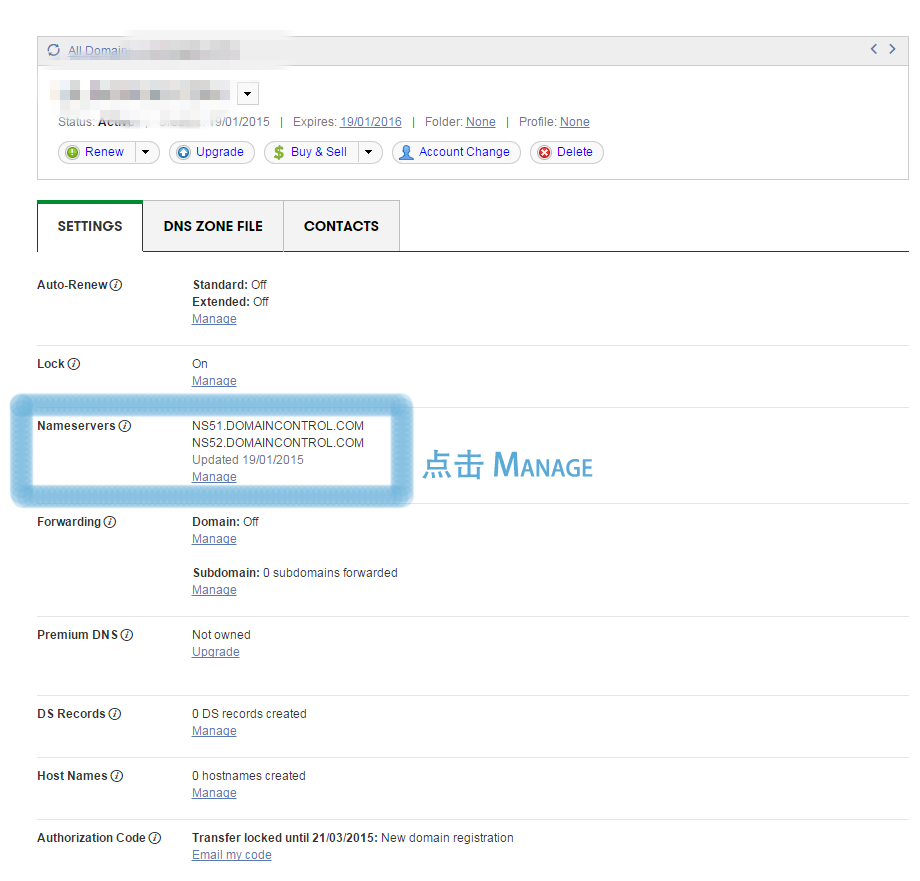Click the Nameservers info icon
The image size is (920, 881).
pyautogui.click(x=125, y=426)
